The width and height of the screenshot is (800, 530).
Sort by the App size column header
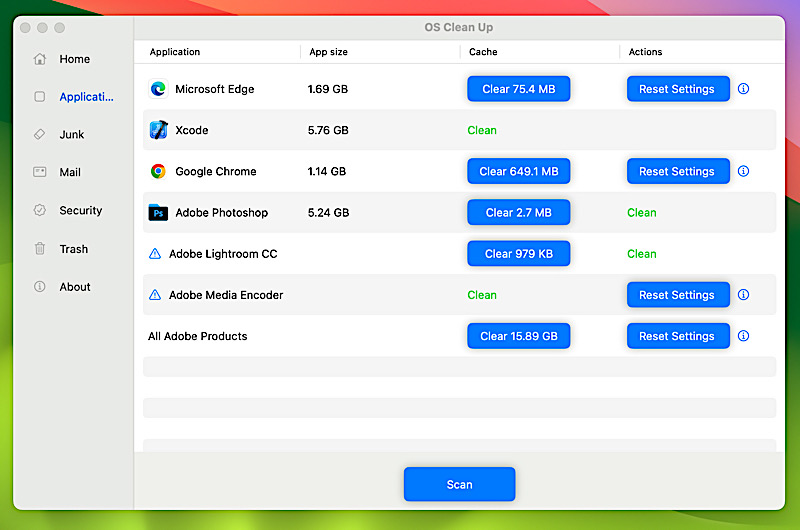tap(329, 52)
